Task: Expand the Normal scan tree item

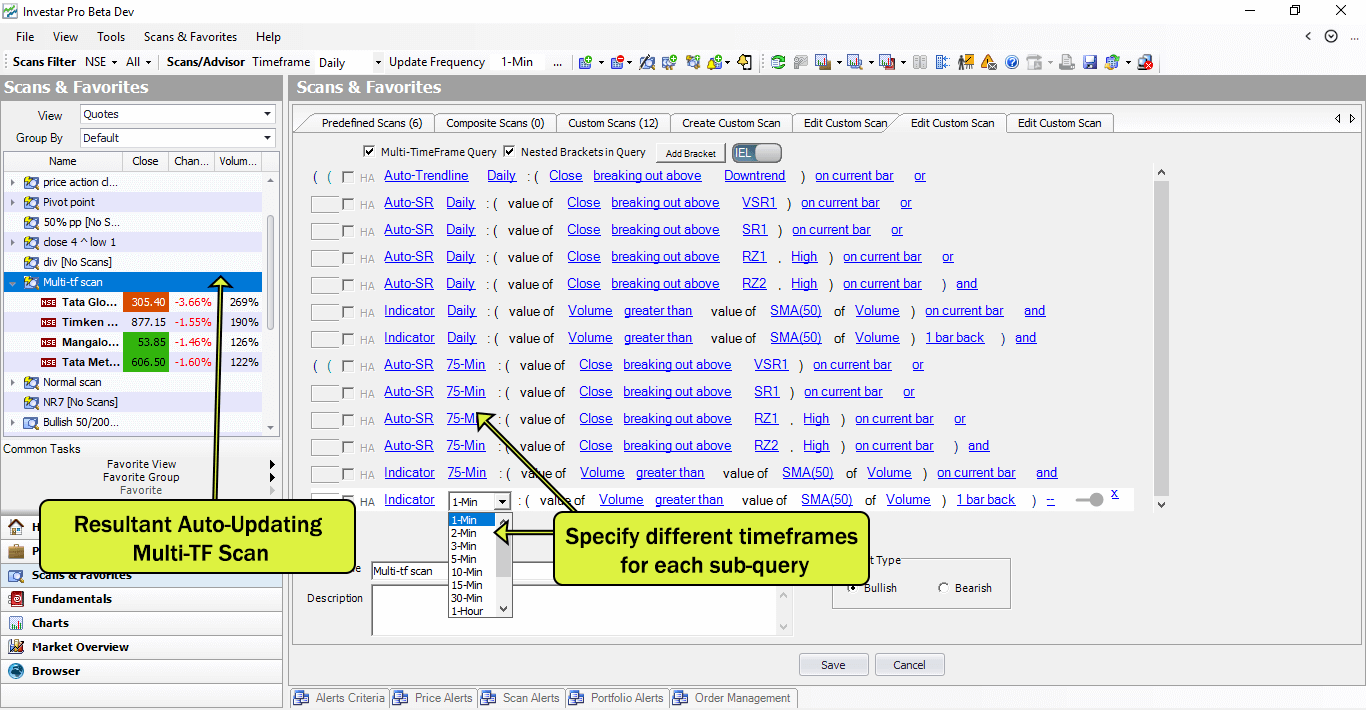Action: pyautogui.click(x=13, y=382)
